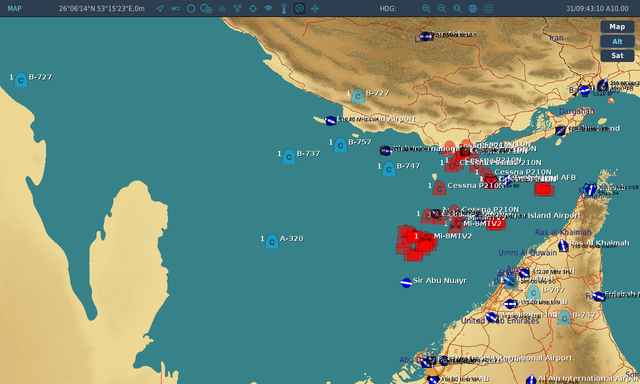The height and width of the screenshot is (384, 640).
Task: Click the coordinates readout 26°06'14"N
Action: pos(102,9)
